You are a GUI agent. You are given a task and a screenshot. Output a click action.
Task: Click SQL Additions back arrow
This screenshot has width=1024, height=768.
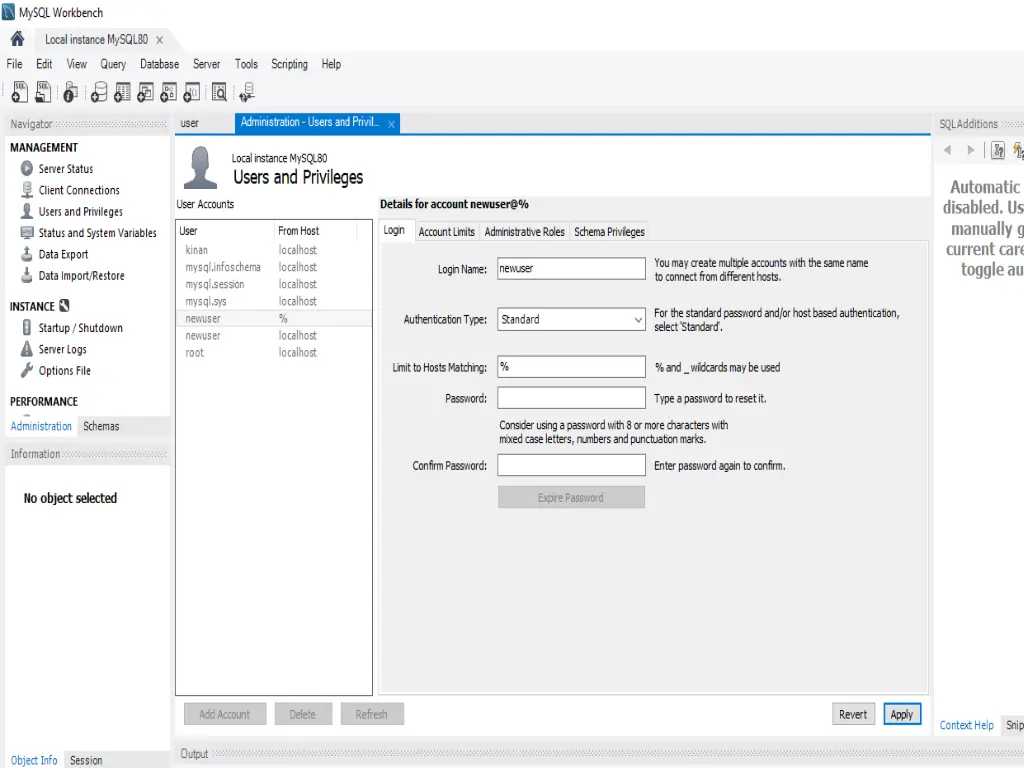(x=948, y=150)
